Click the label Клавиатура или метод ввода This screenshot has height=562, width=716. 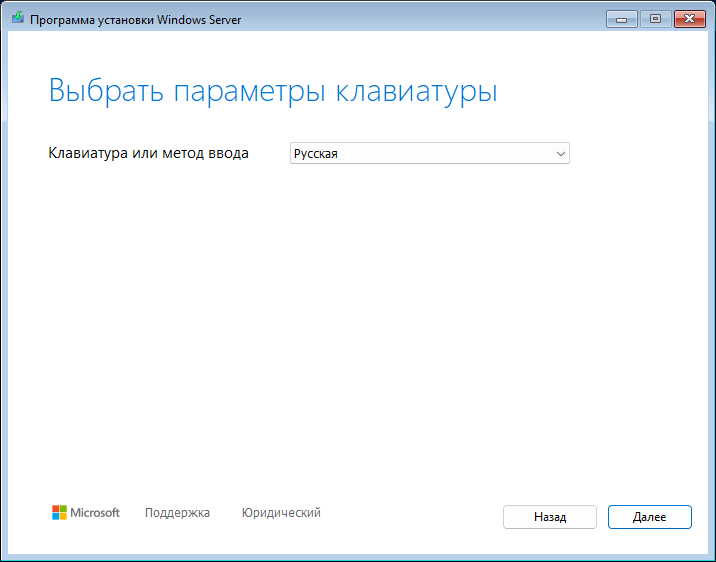(x=148, y=153)
